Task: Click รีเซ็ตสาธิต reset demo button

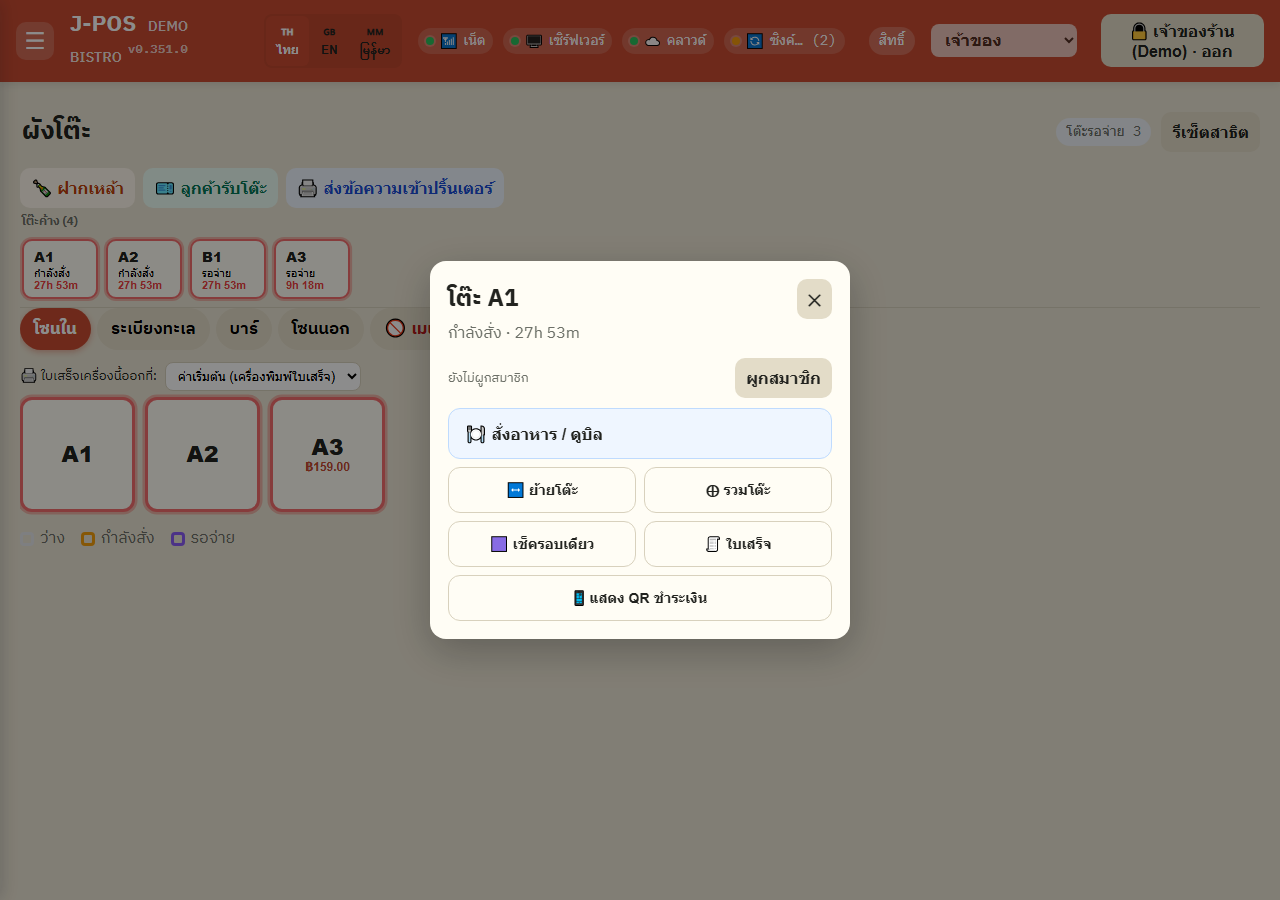Action: coord(1210,132)
